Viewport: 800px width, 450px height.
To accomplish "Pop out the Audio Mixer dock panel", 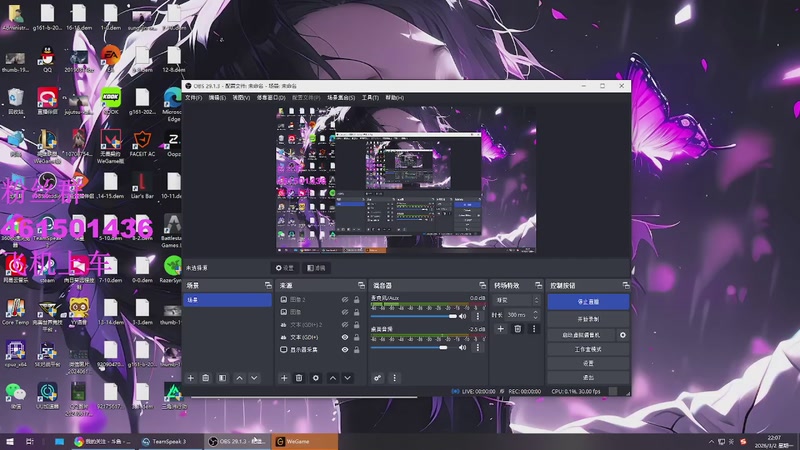I will click(x=482, y=285).
